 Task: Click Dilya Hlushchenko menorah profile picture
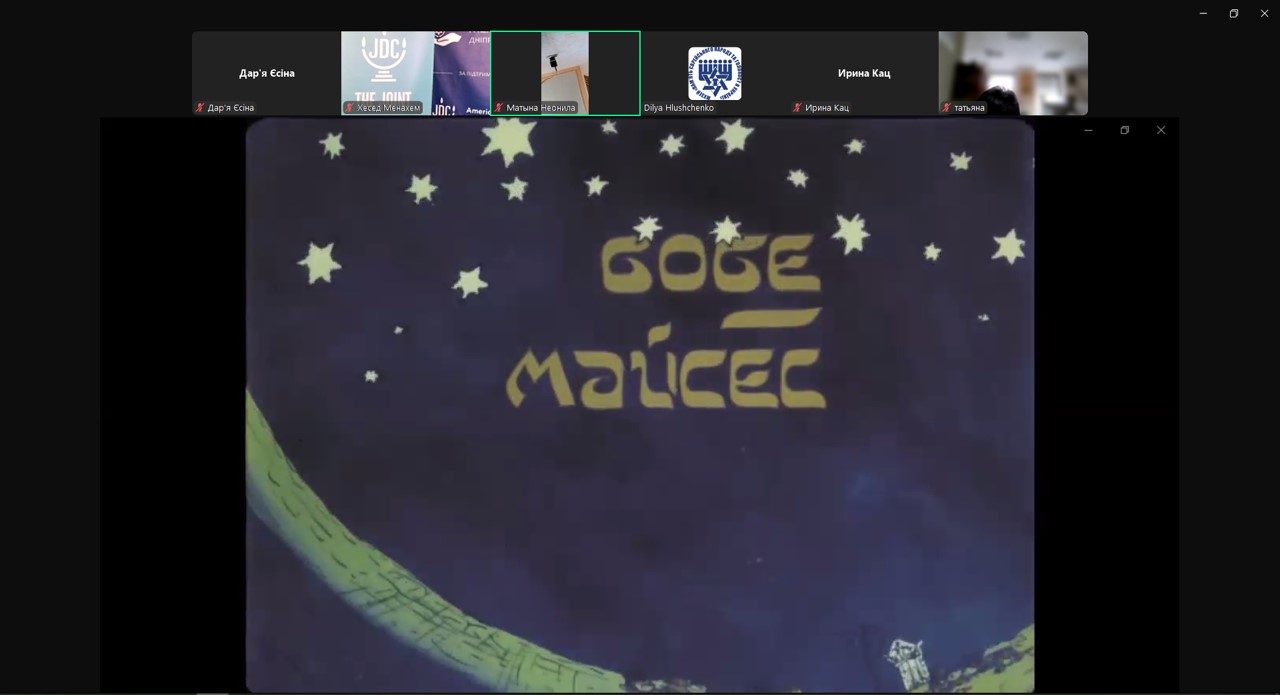click(715, 73)
